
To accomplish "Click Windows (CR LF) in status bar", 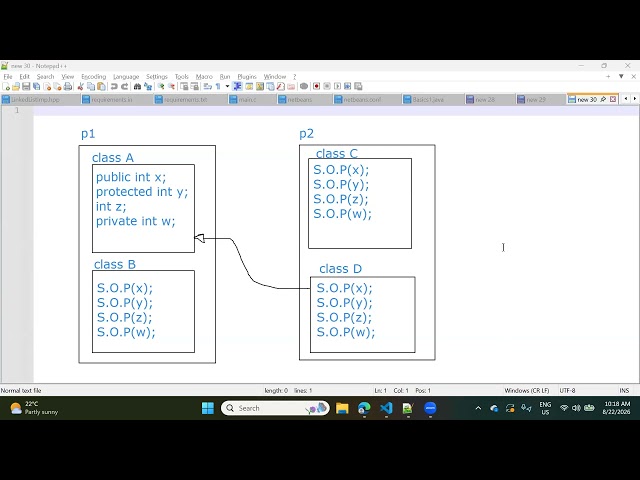I will click(x=527, y=391).
